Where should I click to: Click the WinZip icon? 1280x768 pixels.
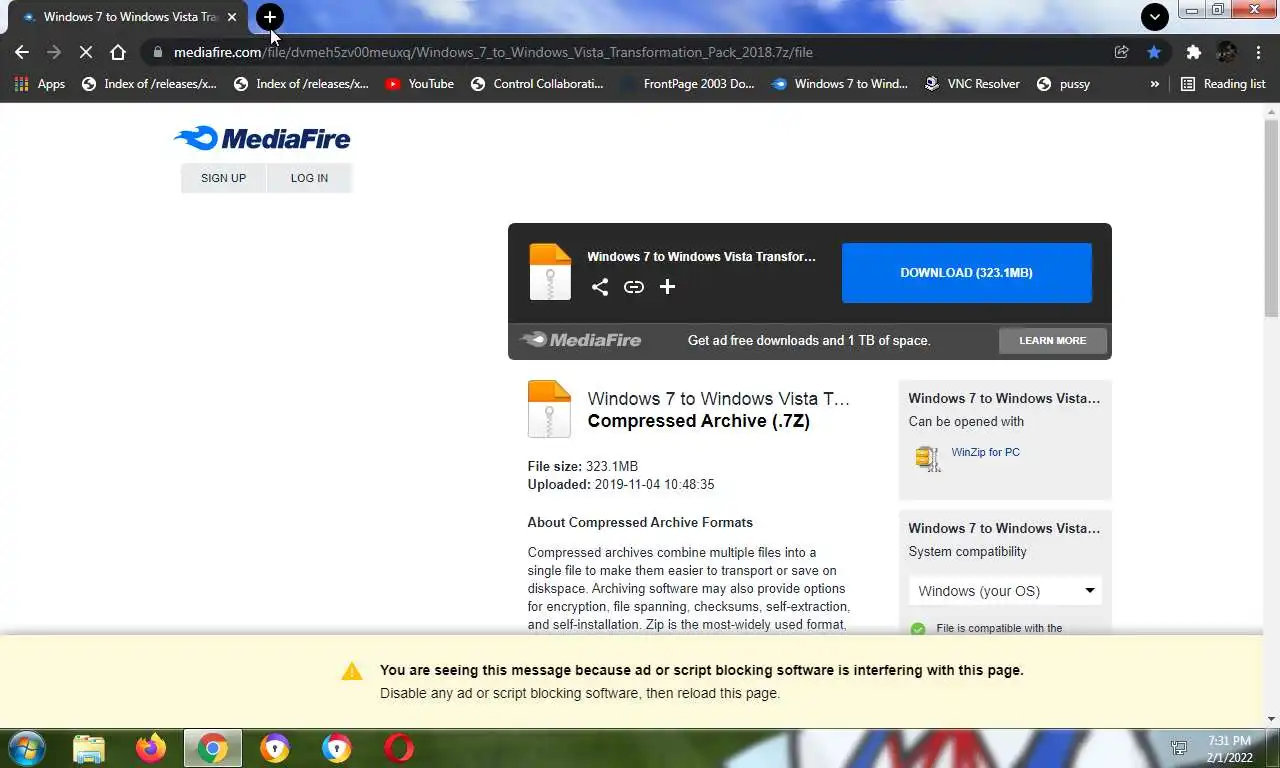pyautogui.click(x=928, y=458)
